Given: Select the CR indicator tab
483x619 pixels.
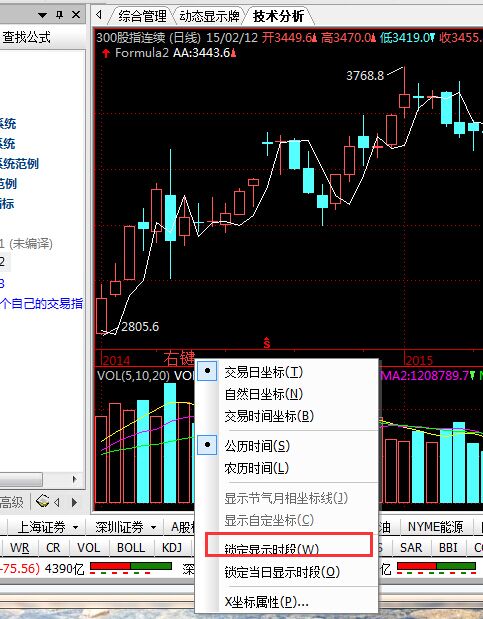Looking at the screenshot, I should tap(53, 548).
